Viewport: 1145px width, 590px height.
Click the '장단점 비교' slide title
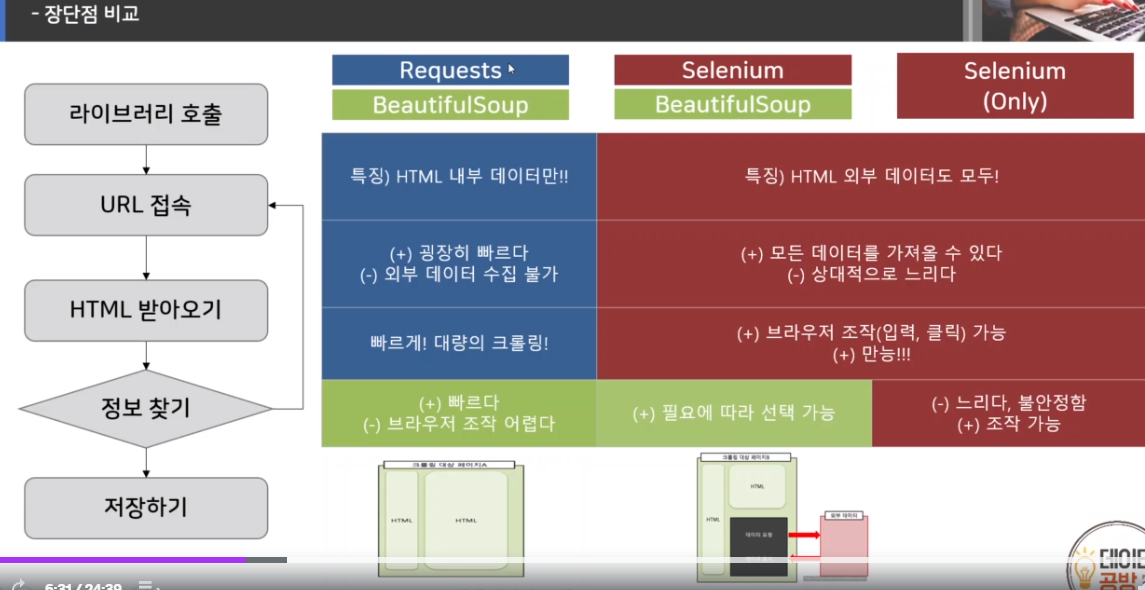[x=91, y=13]
